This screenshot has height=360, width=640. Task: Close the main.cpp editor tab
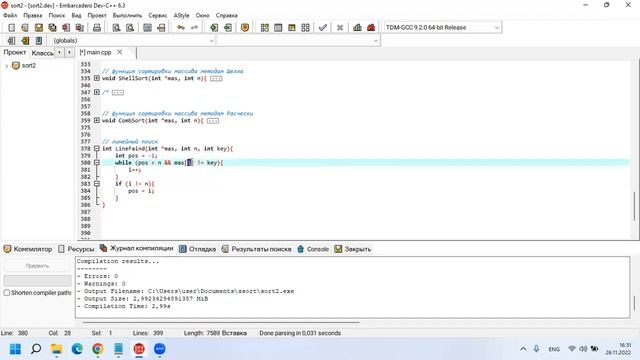coord(120,52)
